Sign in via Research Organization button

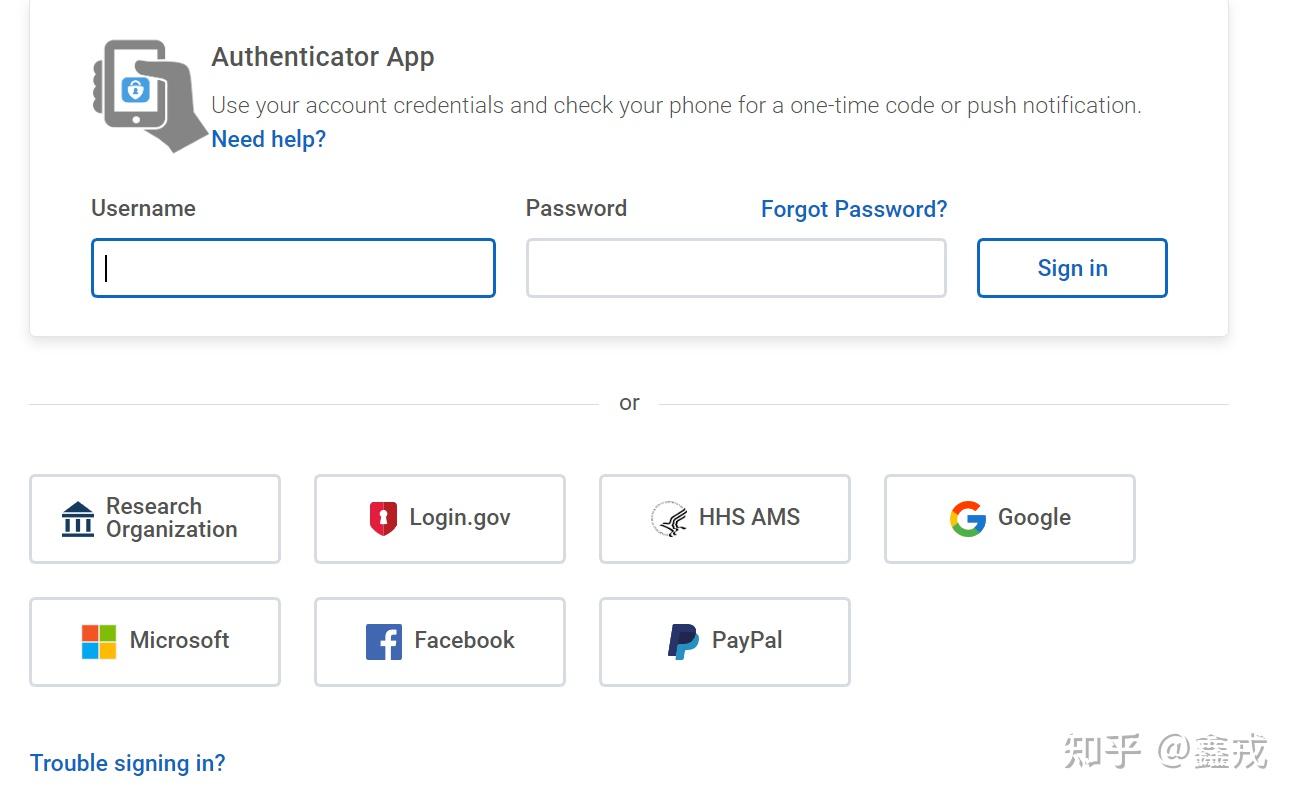pos(155,519)
